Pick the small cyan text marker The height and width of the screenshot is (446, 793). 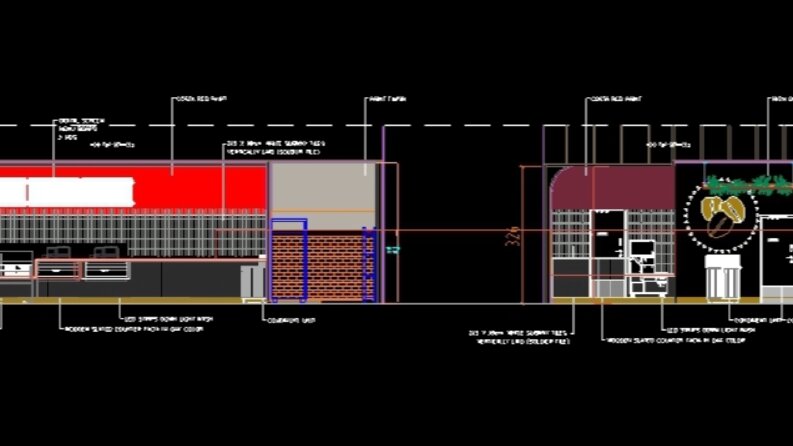(x=393, y=249)
